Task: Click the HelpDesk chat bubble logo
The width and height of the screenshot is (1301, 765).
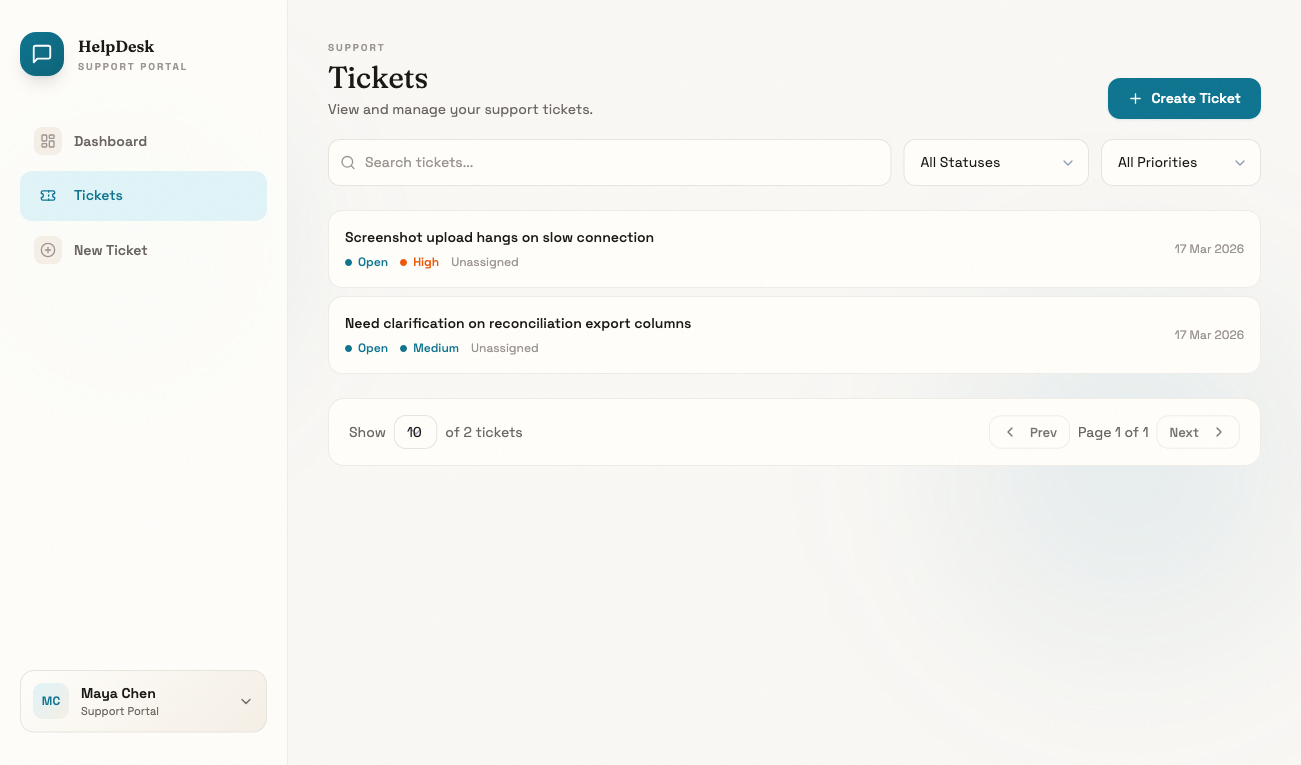Action: pyautogui.click(x=42, y=54)
